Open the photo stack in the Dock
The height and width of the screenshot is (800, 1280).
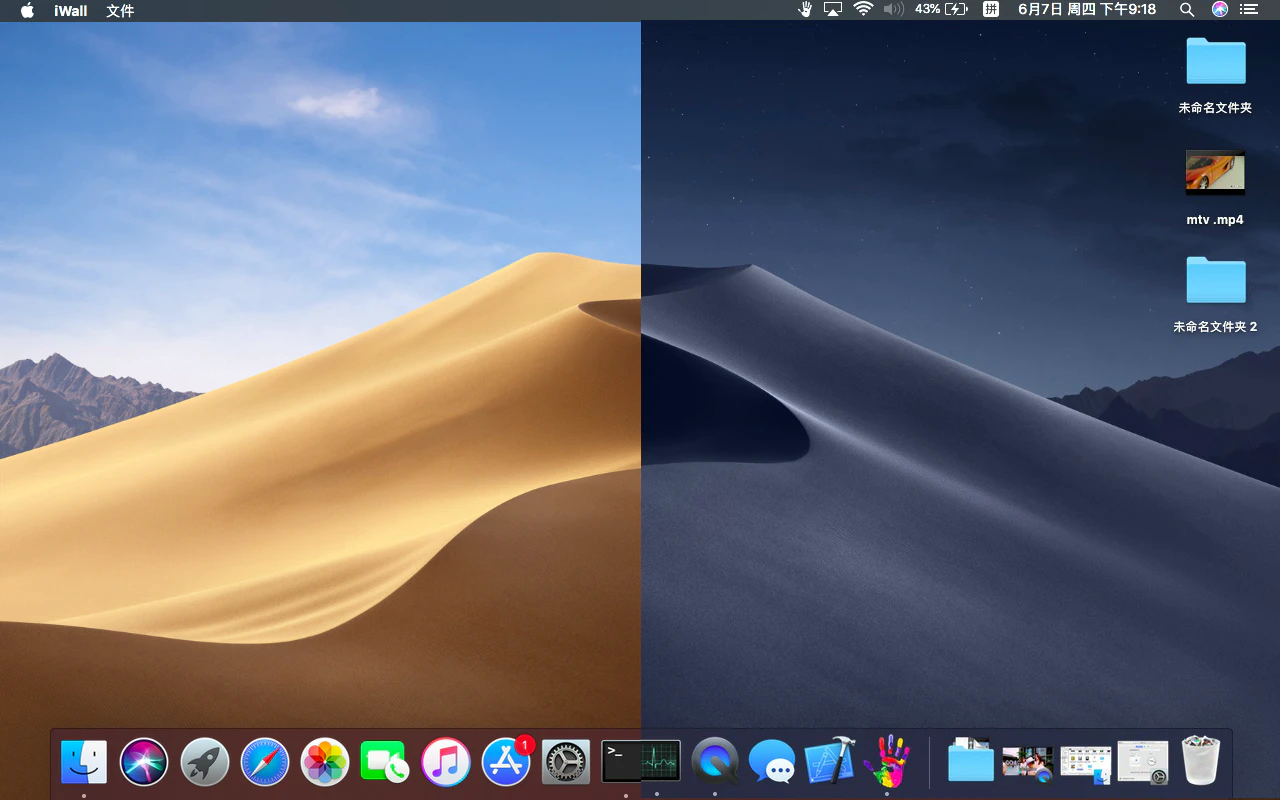point(1028,763)
